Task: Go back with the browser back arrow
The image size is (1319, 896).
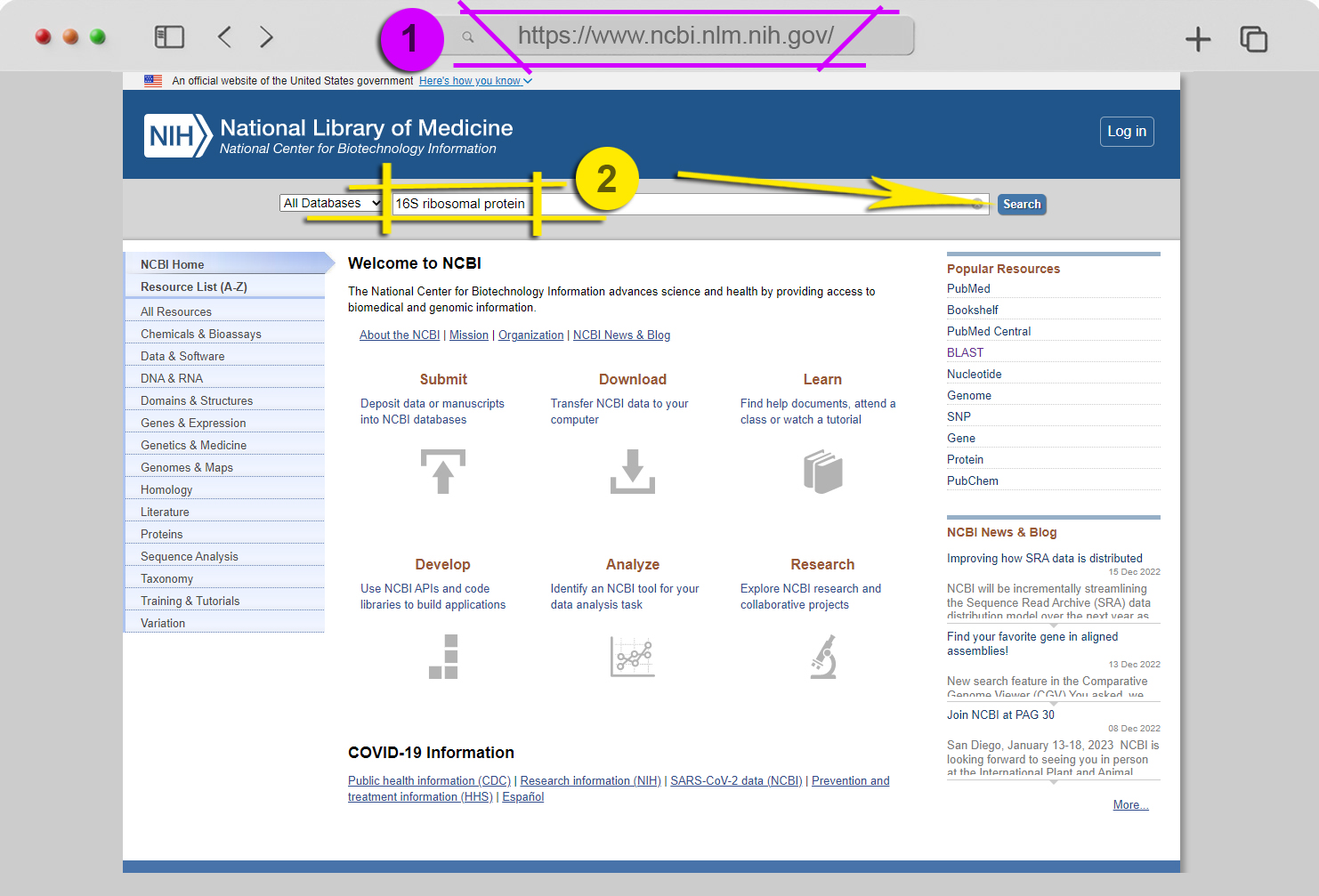Action: tap(224, 36)
